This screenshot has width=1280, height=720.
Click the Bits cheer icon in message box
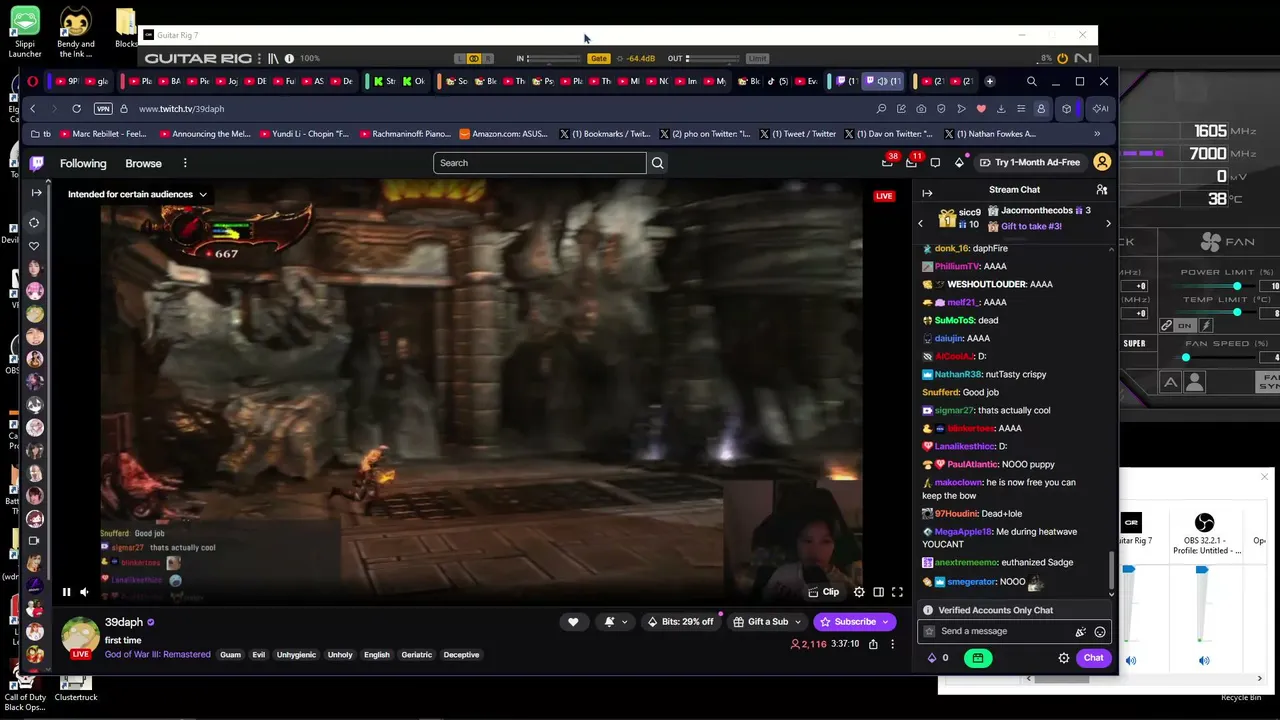1080,631
